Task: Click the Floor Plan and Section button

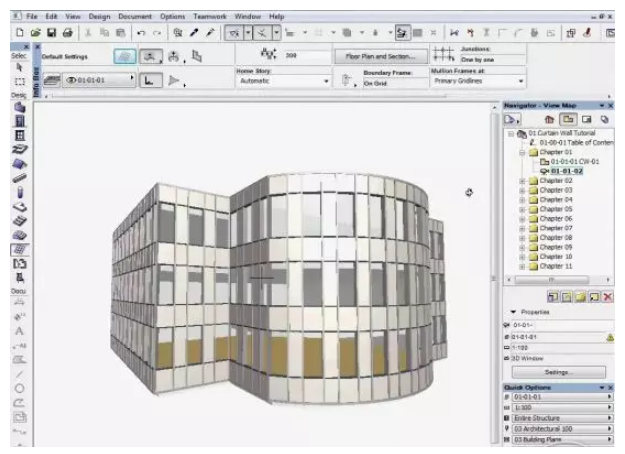Action: pyautogui.click(x=380, y=57)
